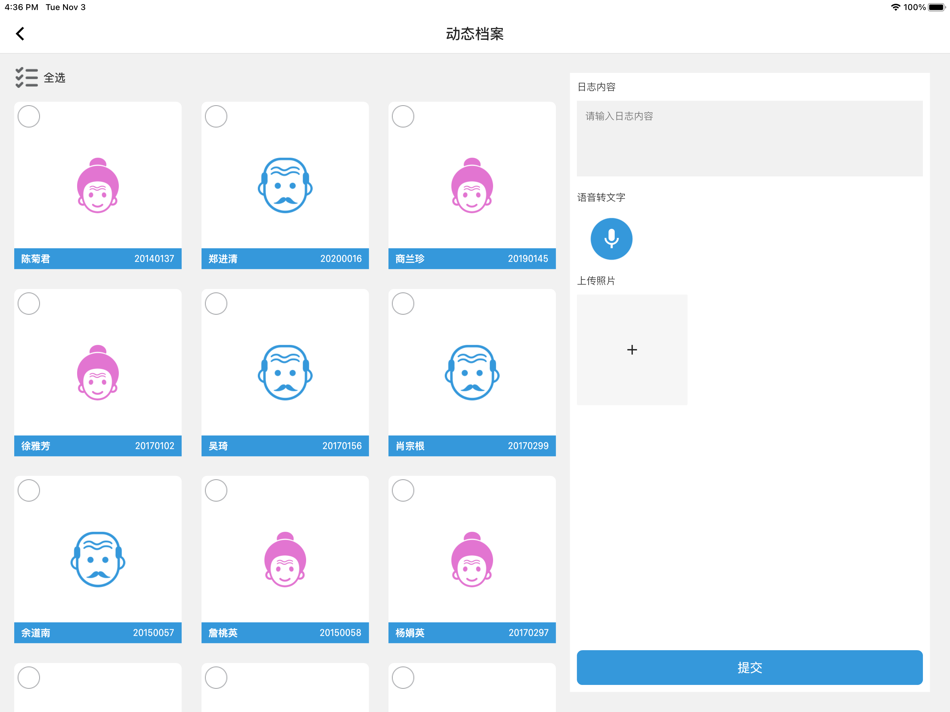Click the 全选 text label

tap(55, 78)
